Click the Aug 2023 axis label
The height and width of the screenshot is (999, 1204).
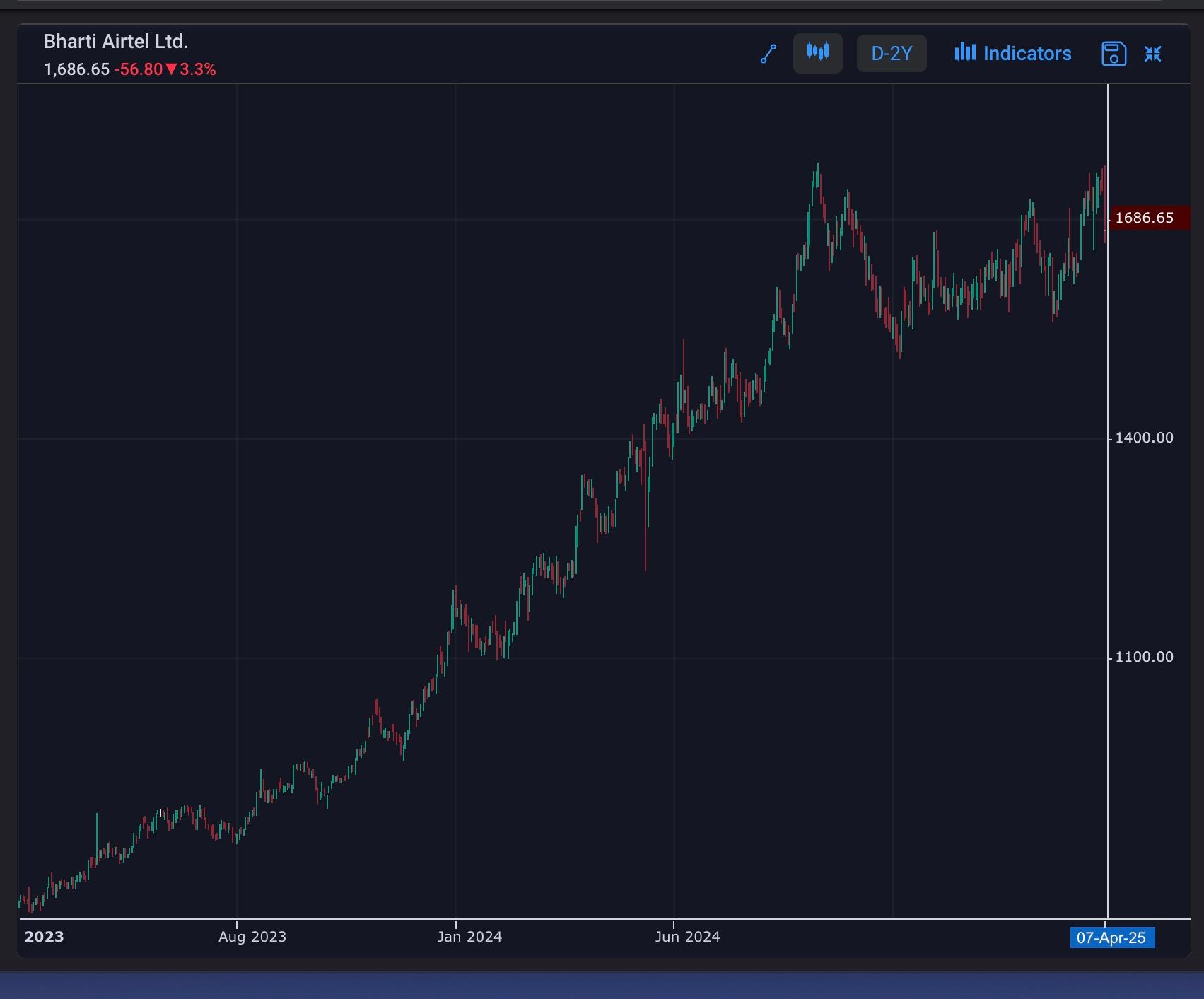click(252, 937)
